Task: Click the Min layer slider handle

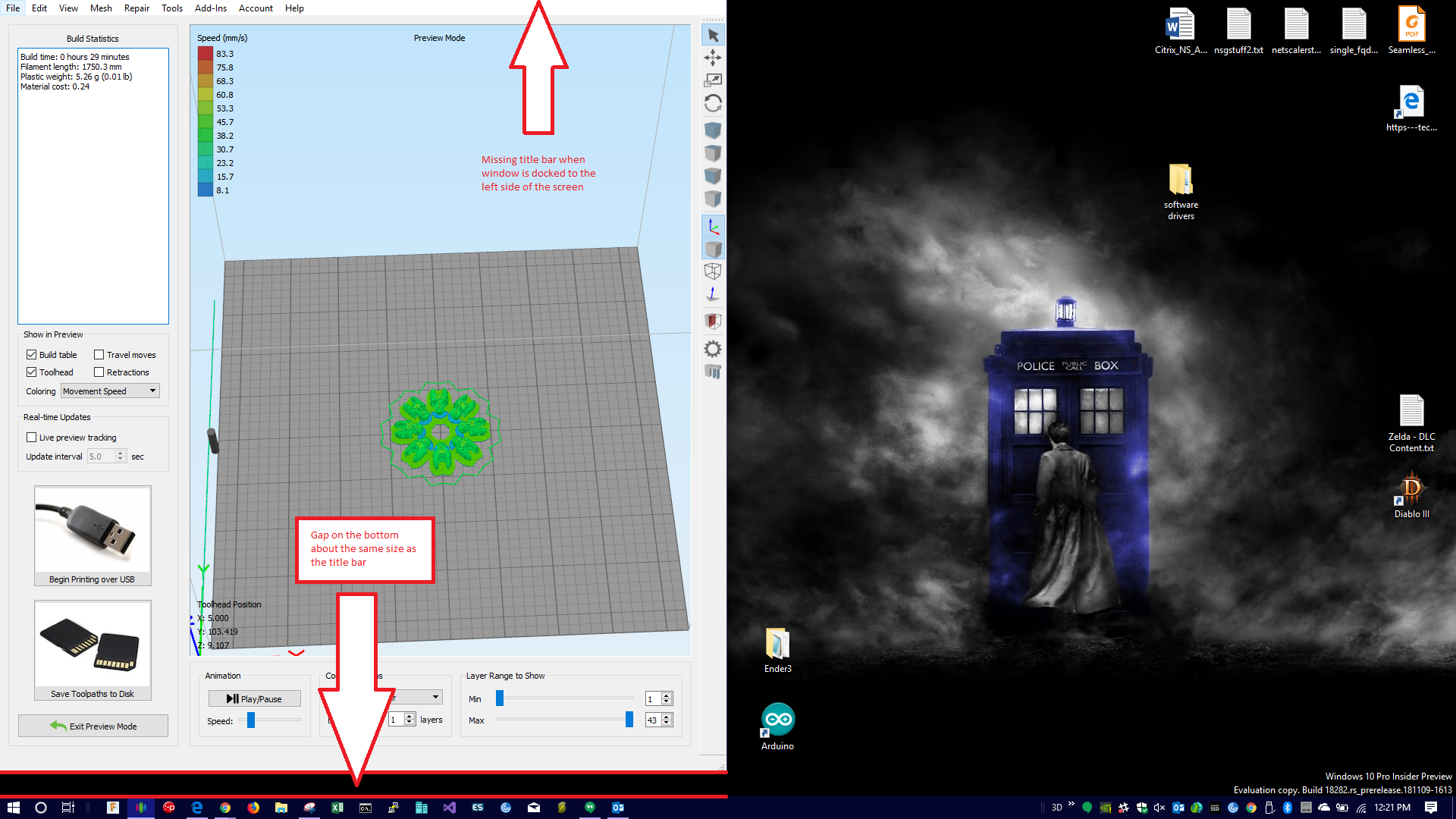Action: click(500, 698)
